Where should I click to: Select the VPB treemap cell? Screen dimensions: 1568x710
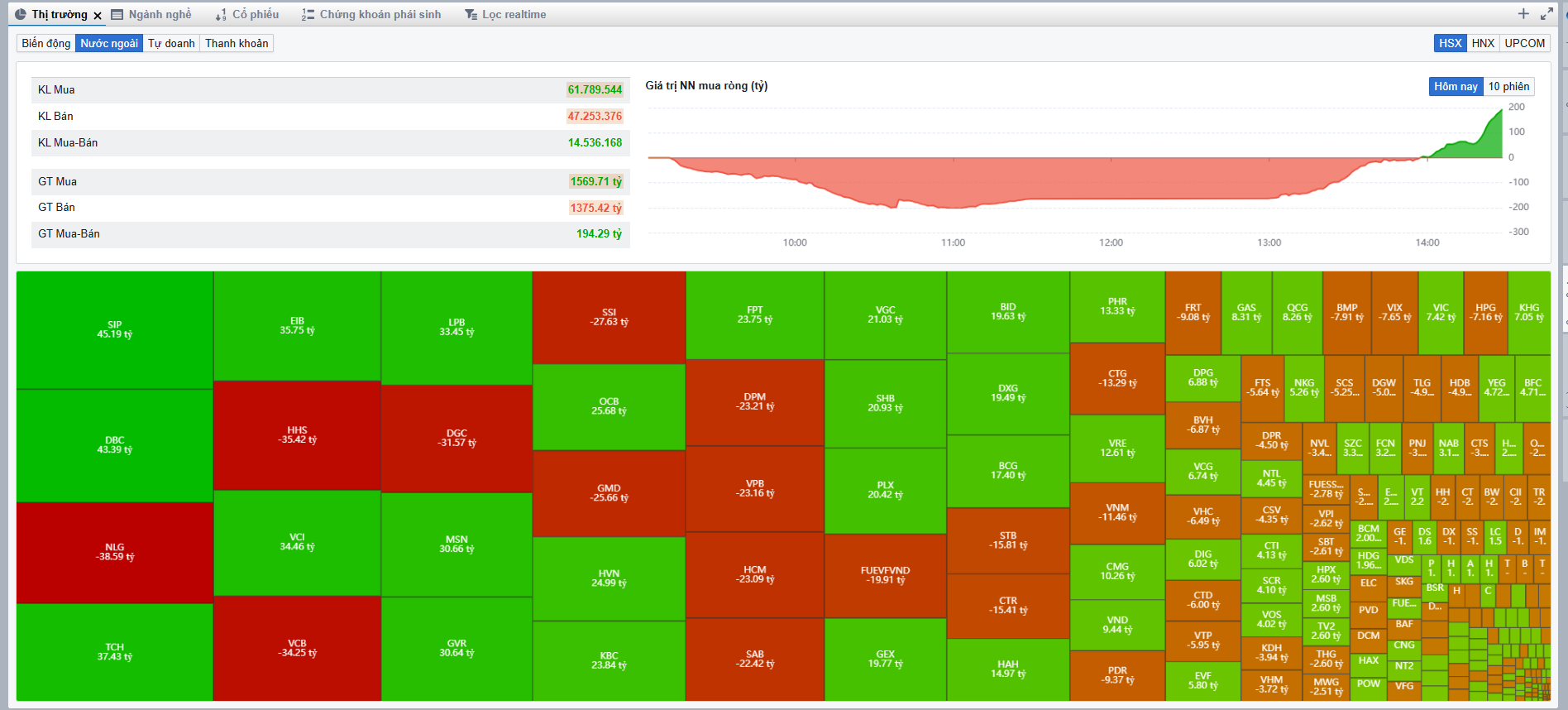coord(755,489)
